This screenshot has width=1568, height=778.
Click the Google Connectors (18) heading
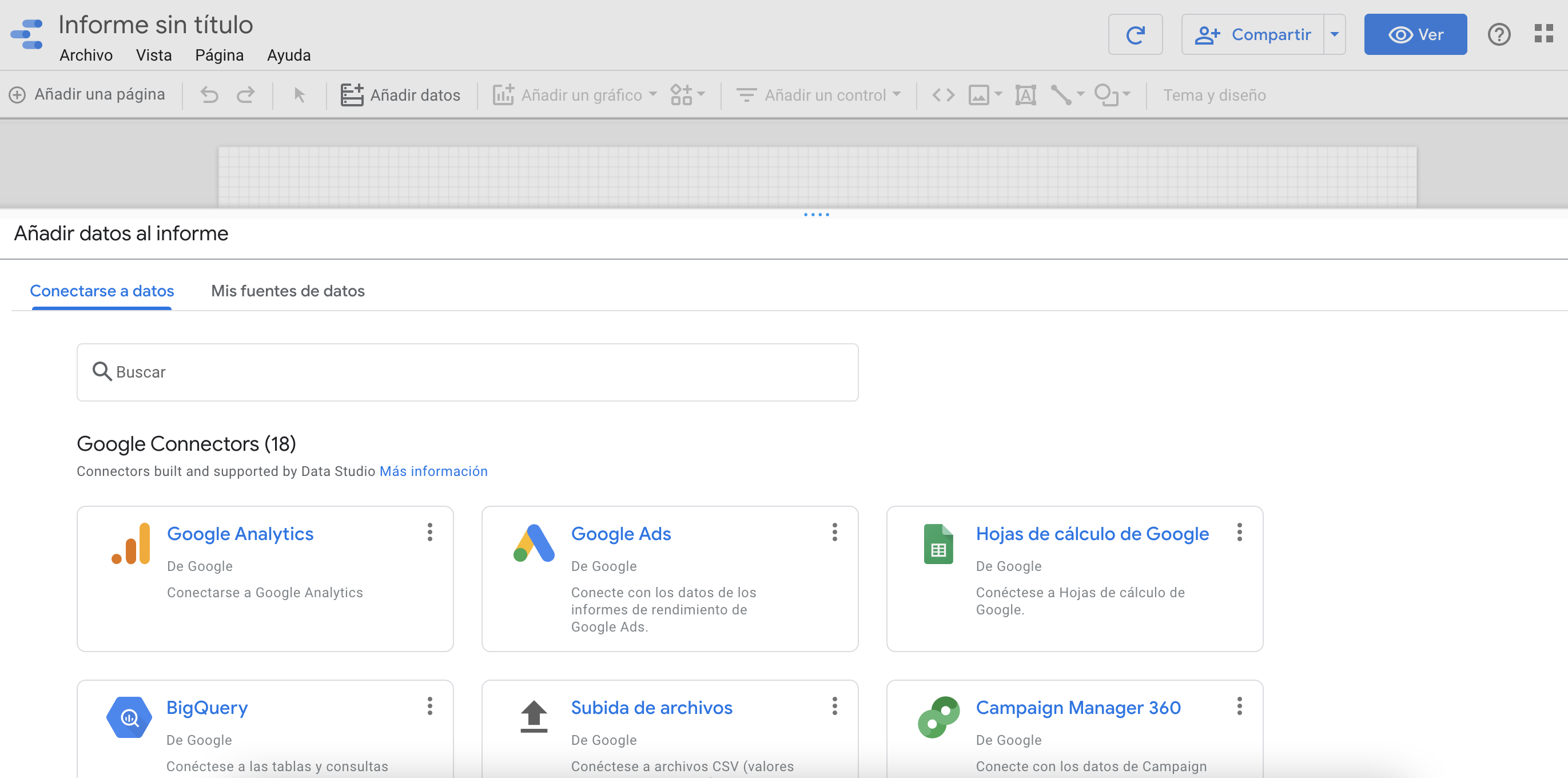point(186,444)
